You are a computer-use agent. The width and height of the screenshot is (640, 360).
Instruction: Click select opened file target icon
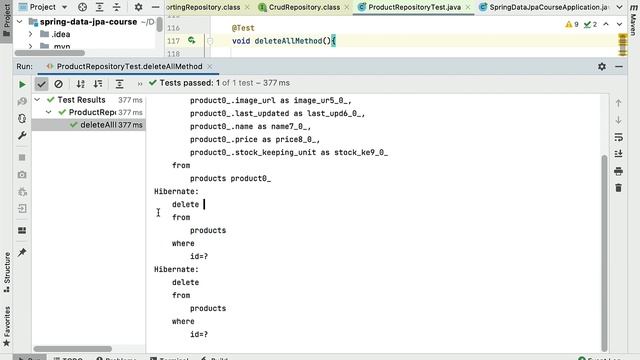click(x=82, y=7)
